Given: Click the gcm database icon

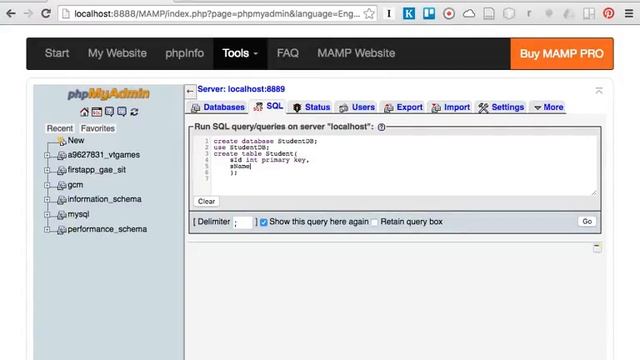Looking at the screenshot, I should point(61,186).
